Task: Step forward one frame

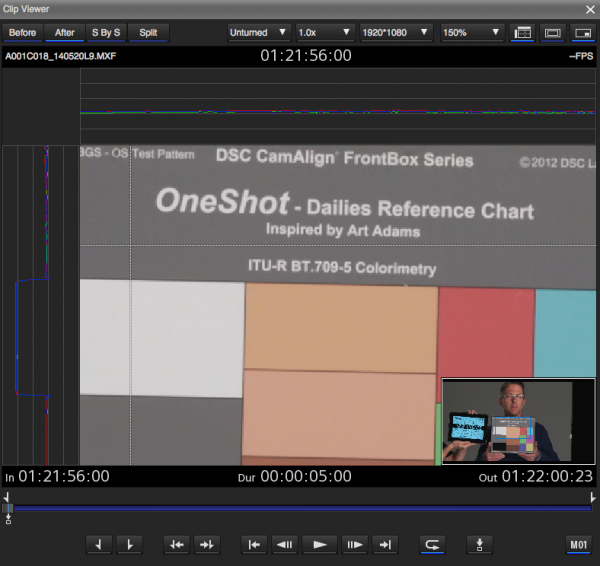Action: (353, 544)
